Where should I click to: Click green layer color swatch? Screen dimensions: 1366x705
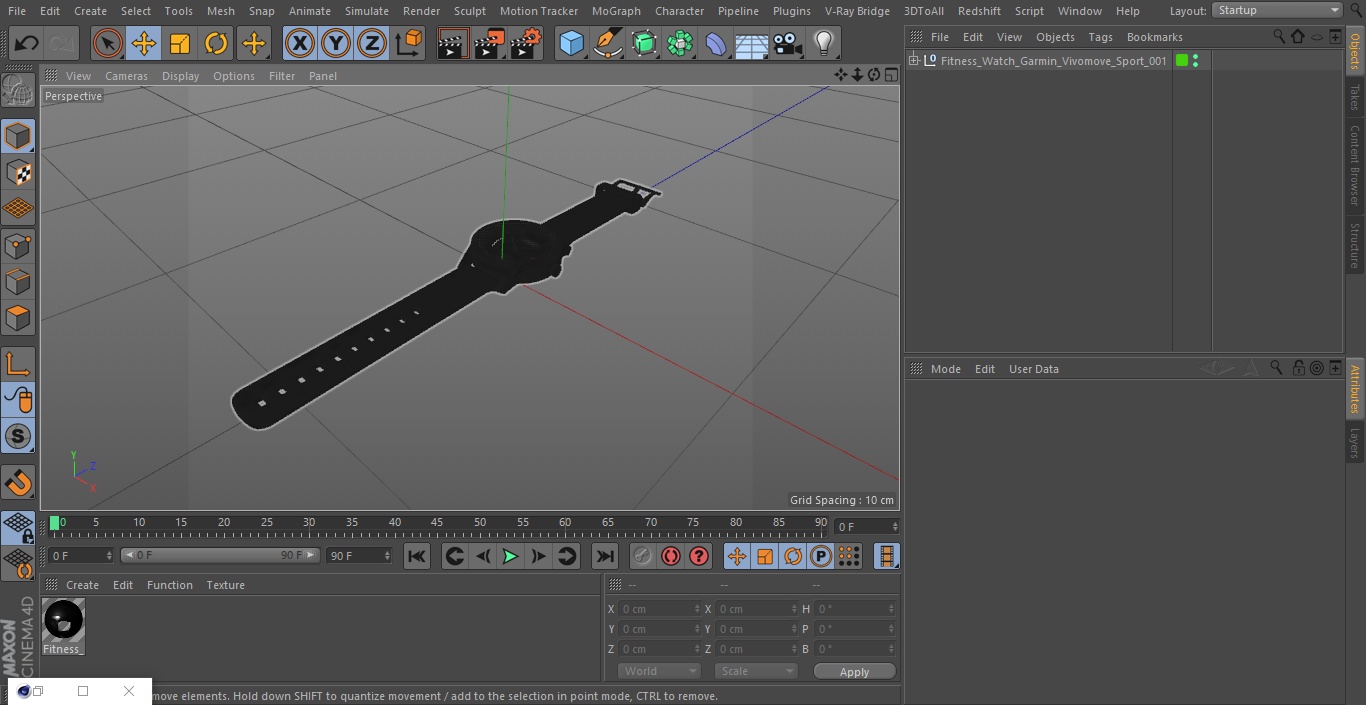tap(1182, 61)
